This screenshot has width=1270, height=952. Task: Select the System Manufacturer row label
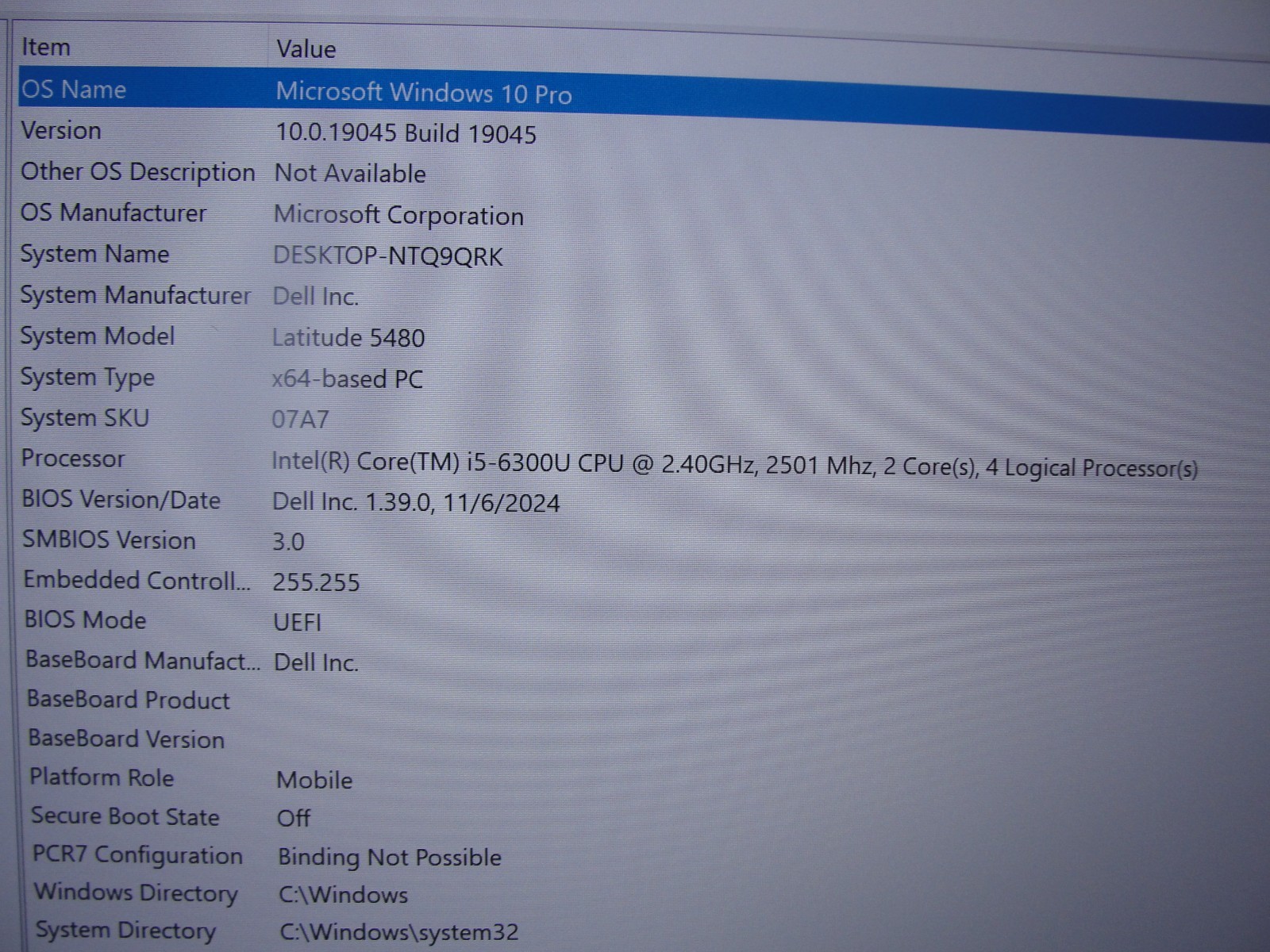click(135, 295)
